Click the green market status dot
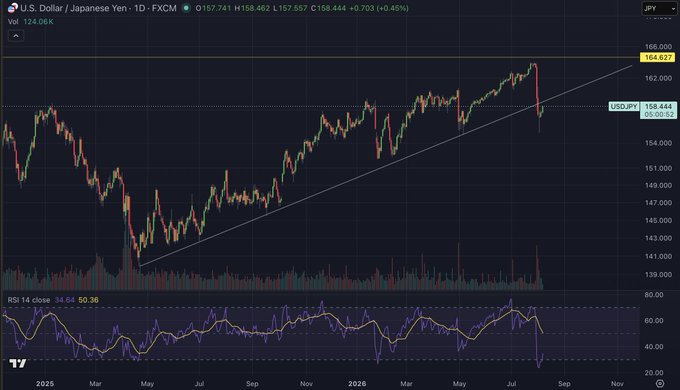The height and width of the screenshot is (390, 680). coord(186,8)
